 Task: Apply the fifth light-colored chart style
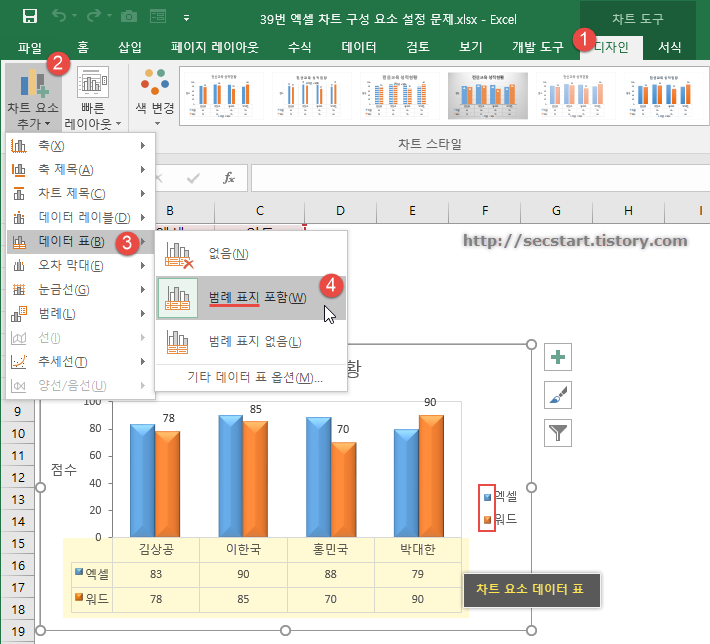pos(576,96)
